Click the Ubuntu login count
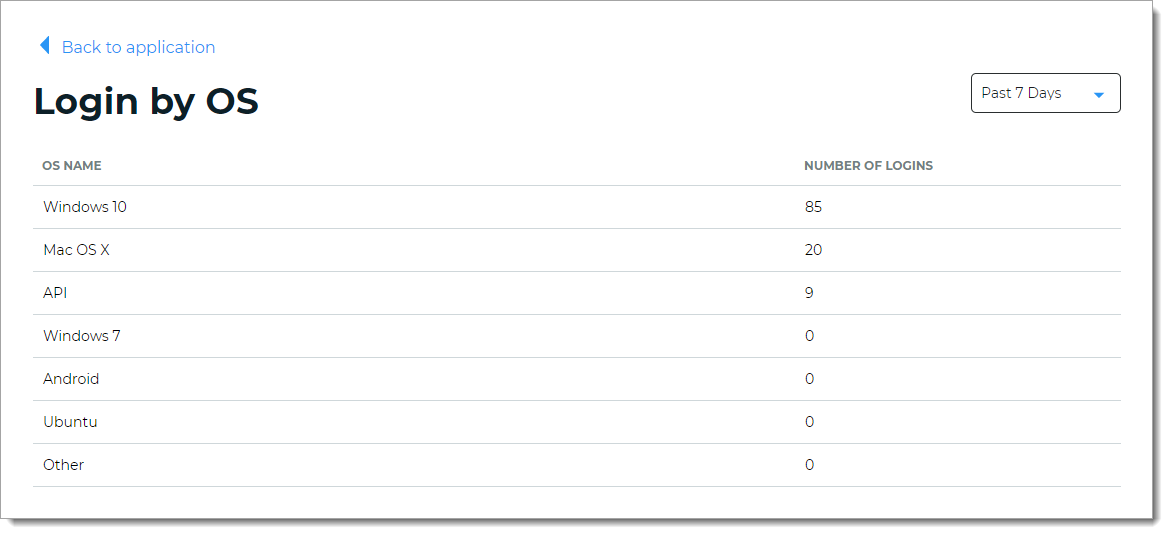 click(x=809, y=422)
